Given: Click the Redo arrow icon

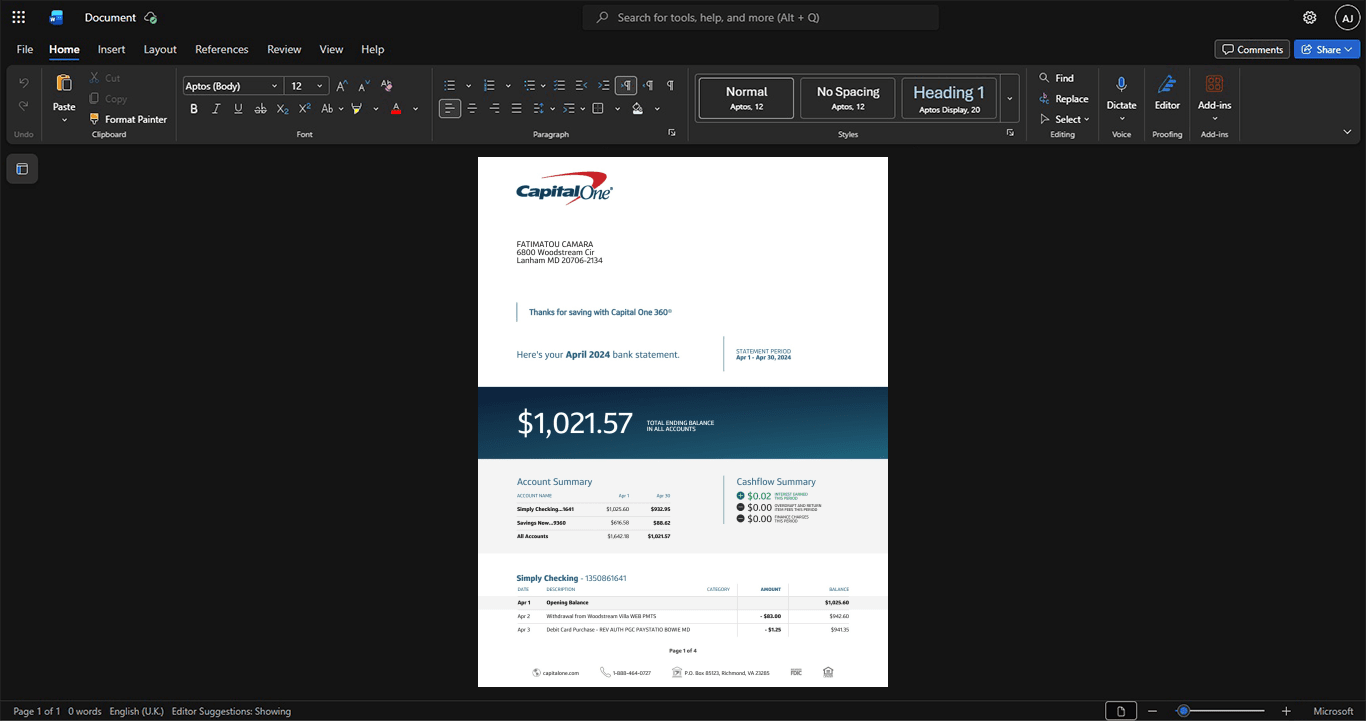Looking at the screenshot, I should pyautogui.click(x=24, y=106).
